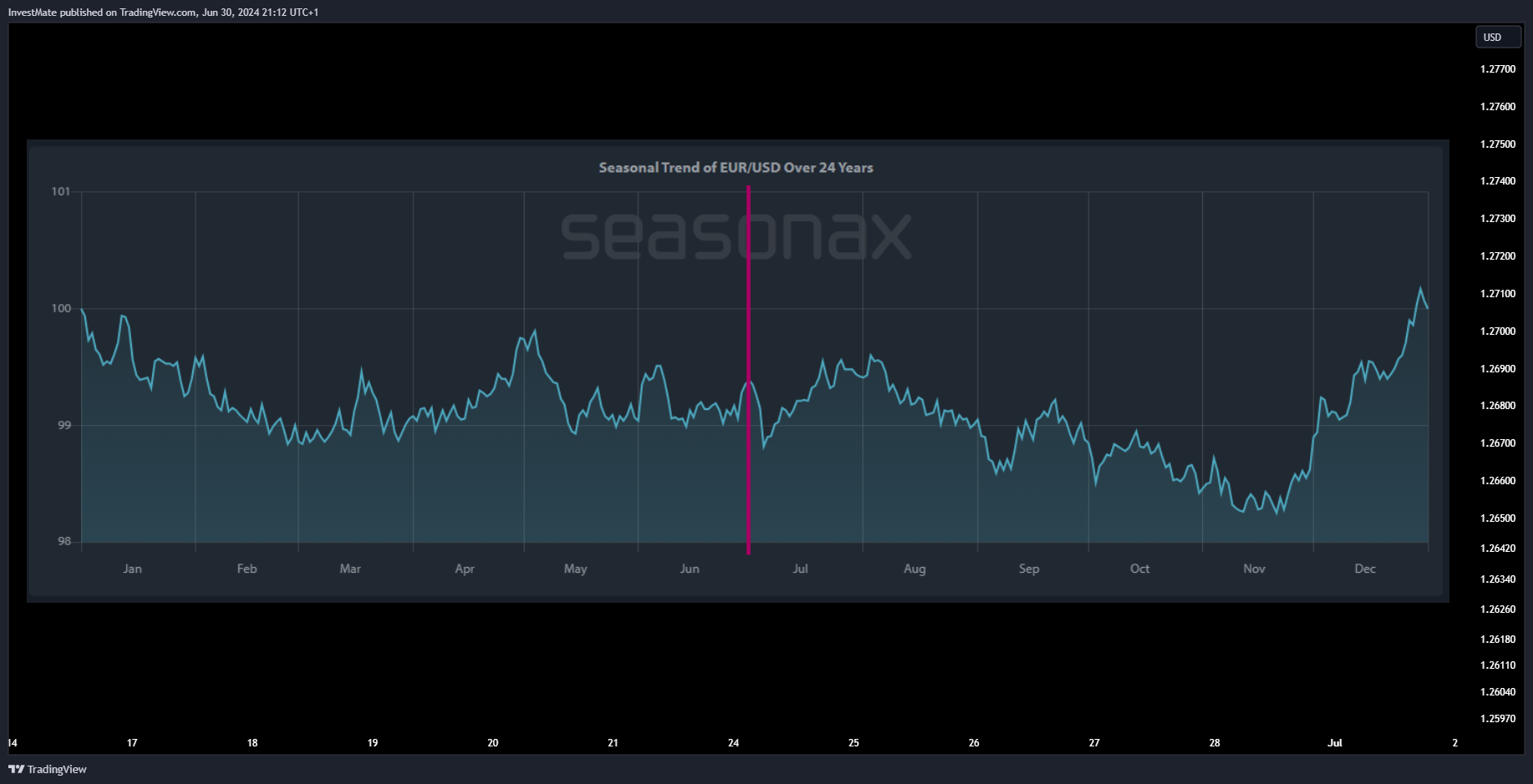Click date 18 on the bottom time axis
1533x784 pixels.
click(x=252, y=743)
